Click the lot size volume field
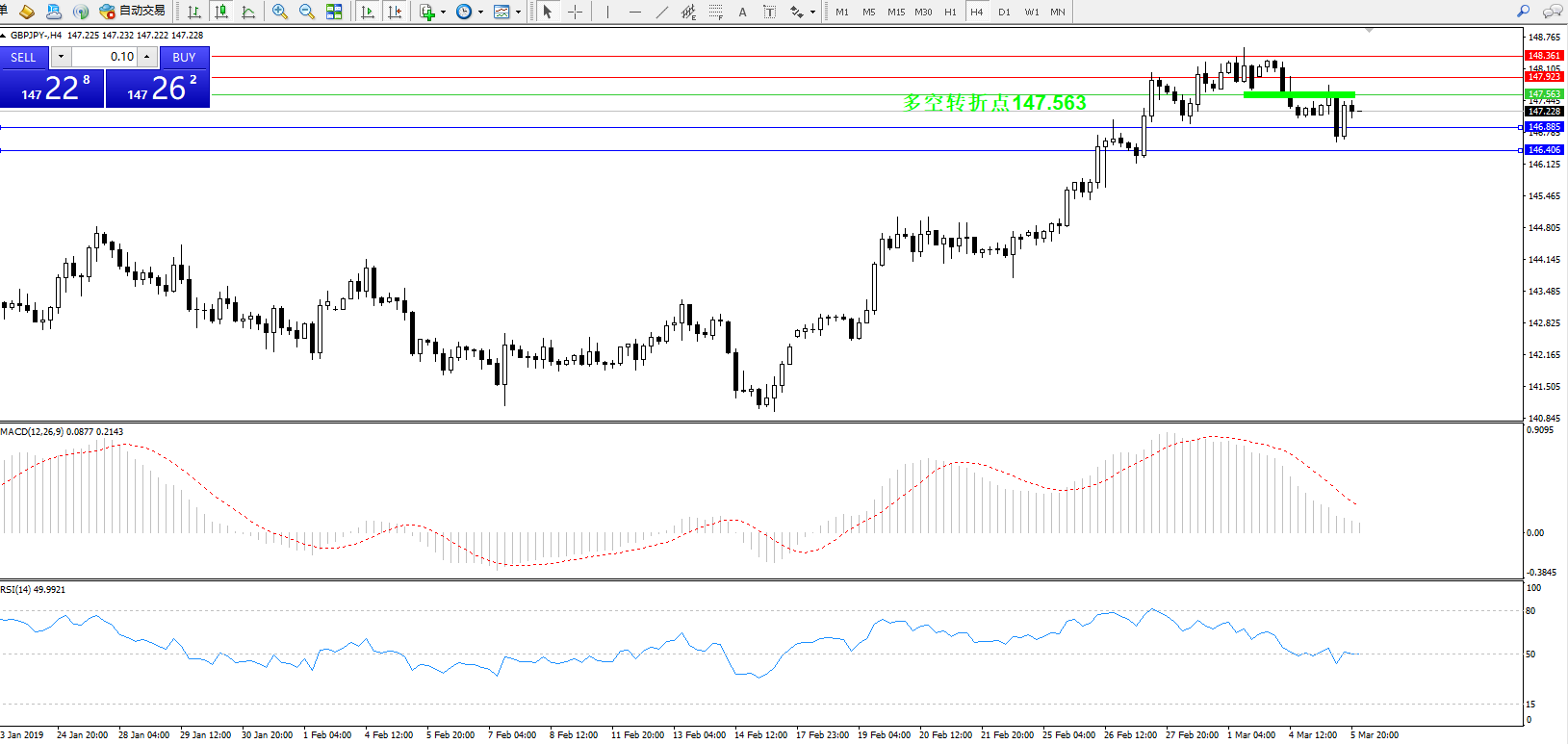 [106, 57]
